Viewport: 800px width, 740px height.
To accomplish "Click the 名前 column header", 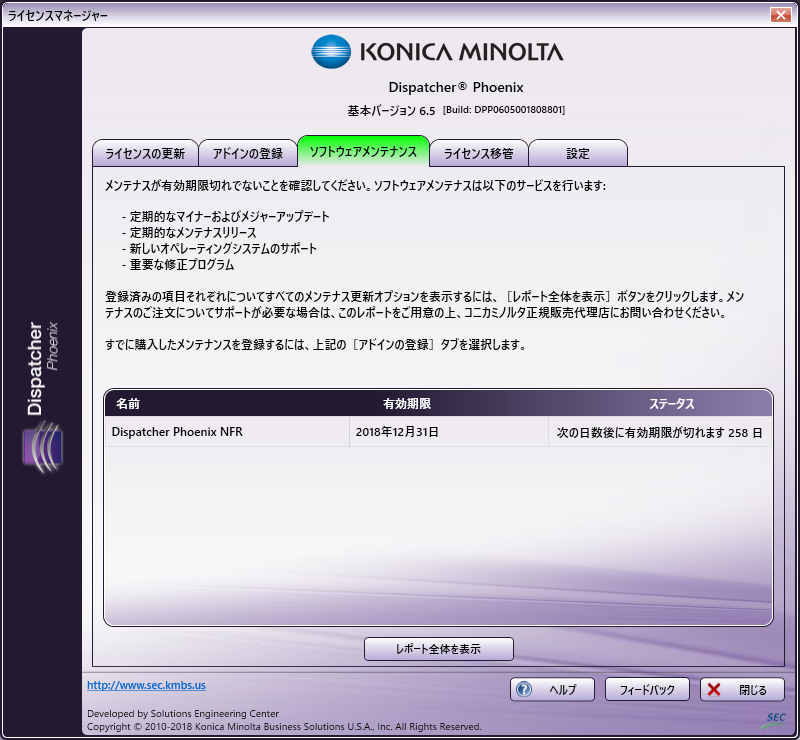I will click(x=128, y=404).
